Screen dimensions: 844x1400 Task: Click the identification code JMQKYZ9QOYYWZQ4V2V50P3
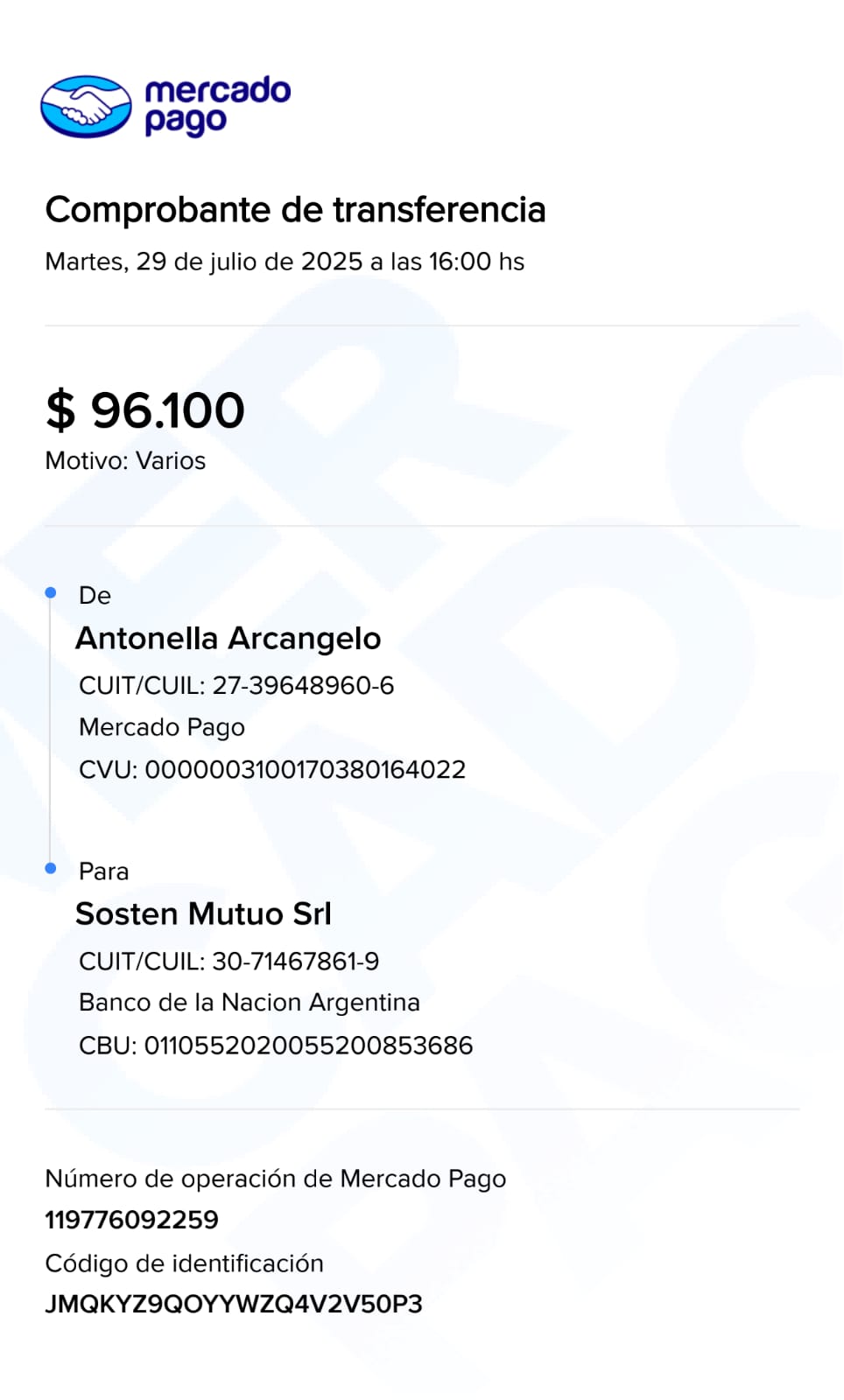(x=234, y=1305)
